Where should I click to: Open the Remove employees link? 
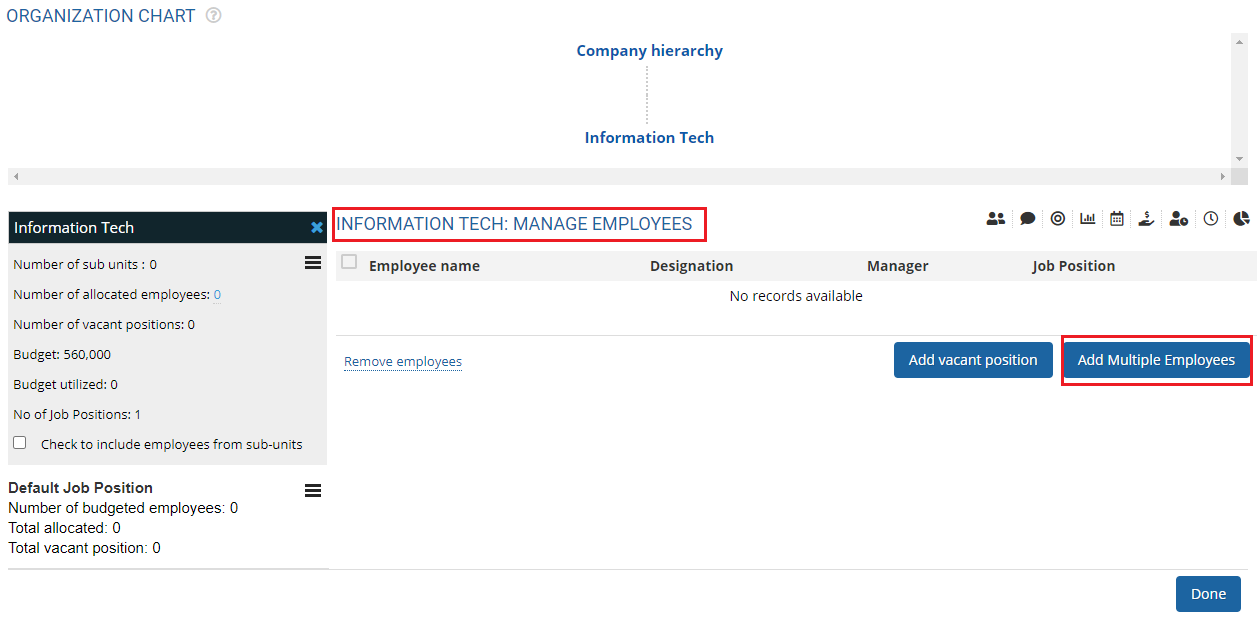(402, 361)
